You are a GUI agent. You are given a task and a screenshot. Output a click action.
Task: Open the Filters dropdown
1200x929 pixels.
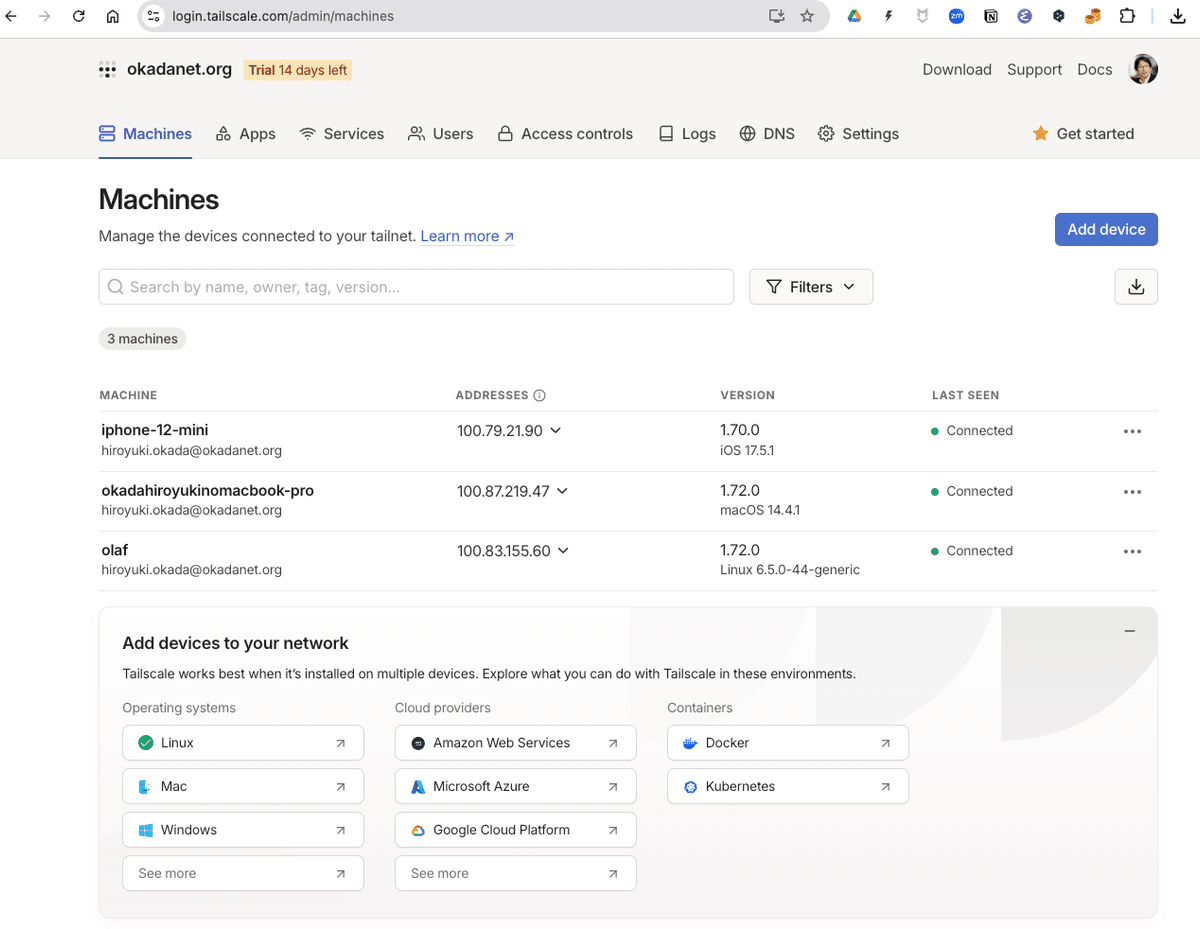point(811,287)
